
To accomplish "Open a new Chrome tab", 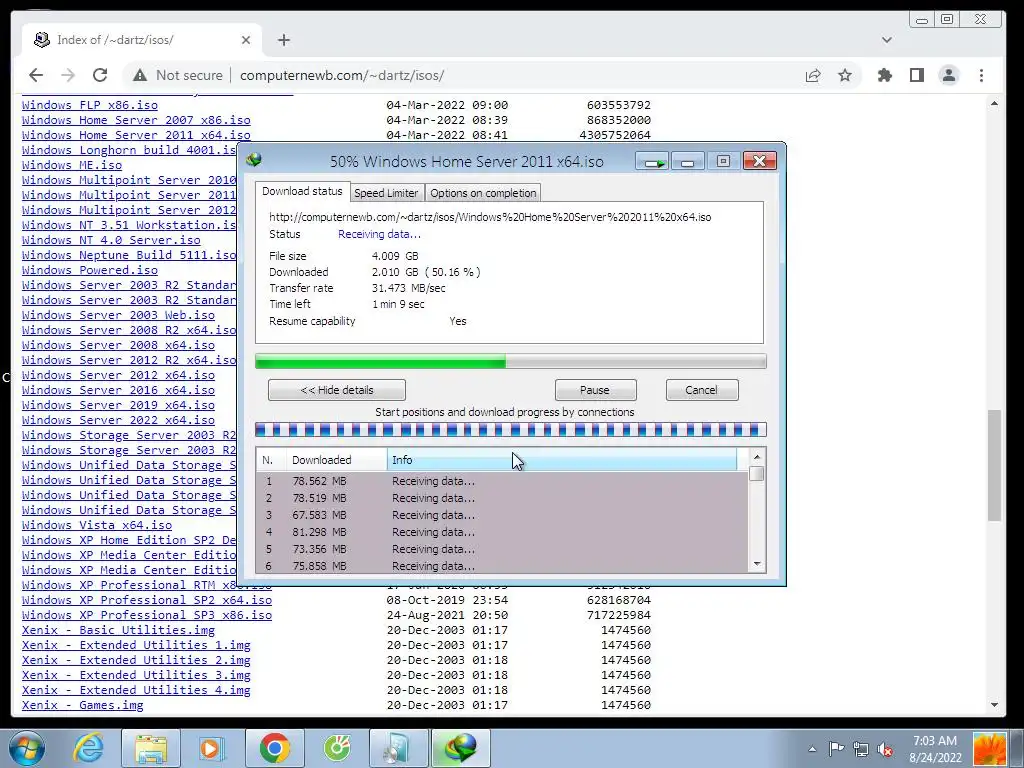I will tap(283, 40).
